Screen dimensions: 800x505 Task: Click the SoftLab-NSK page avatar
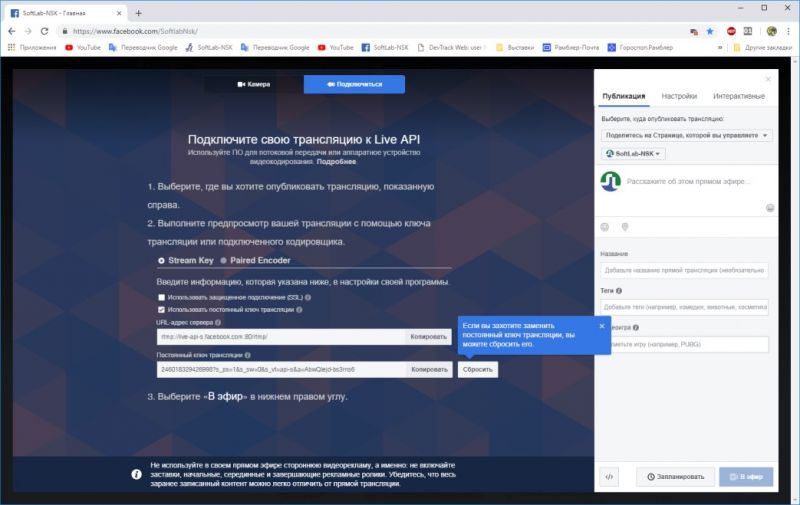point(611,181)
